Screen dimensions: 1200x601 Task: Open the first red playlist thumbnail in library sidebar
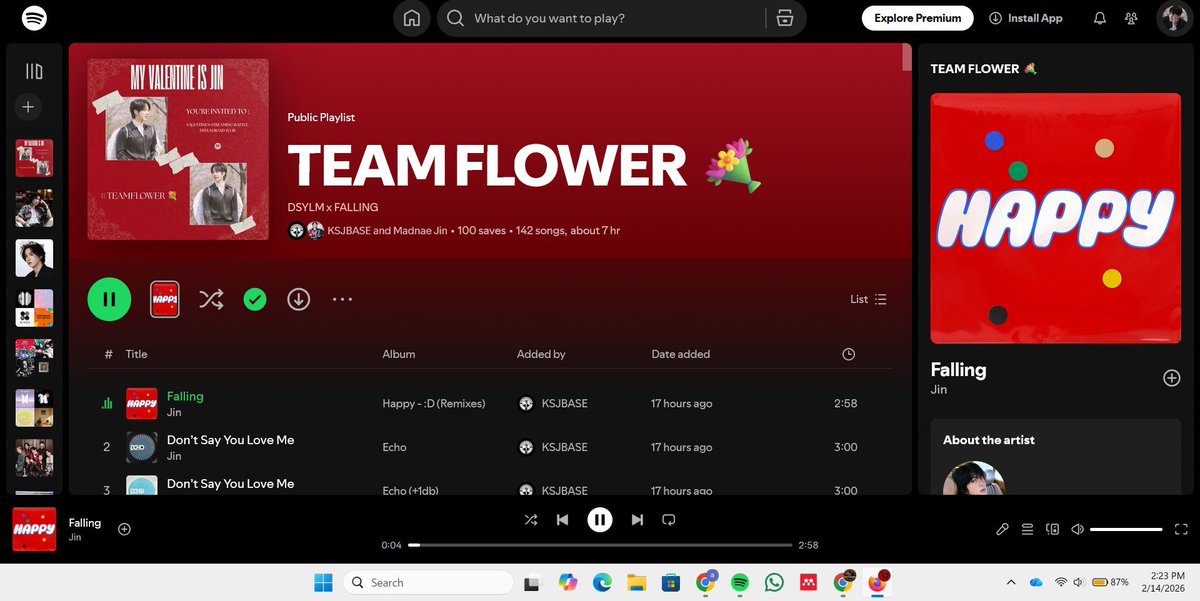coord(34,158)
